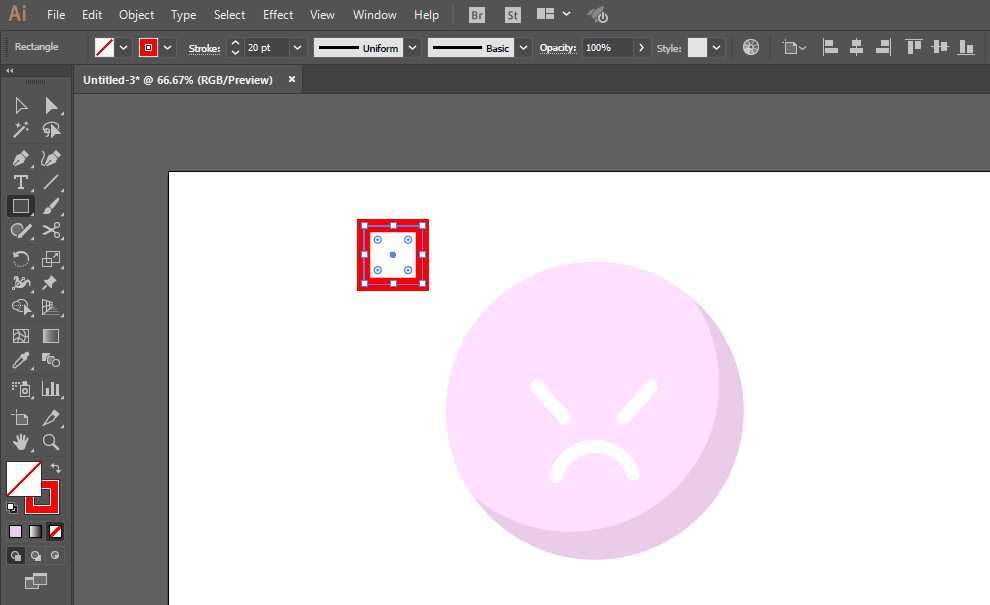Click the Opacity label link
The width and height of the screenshot is (990, 605).
click(x=558, y=48)
